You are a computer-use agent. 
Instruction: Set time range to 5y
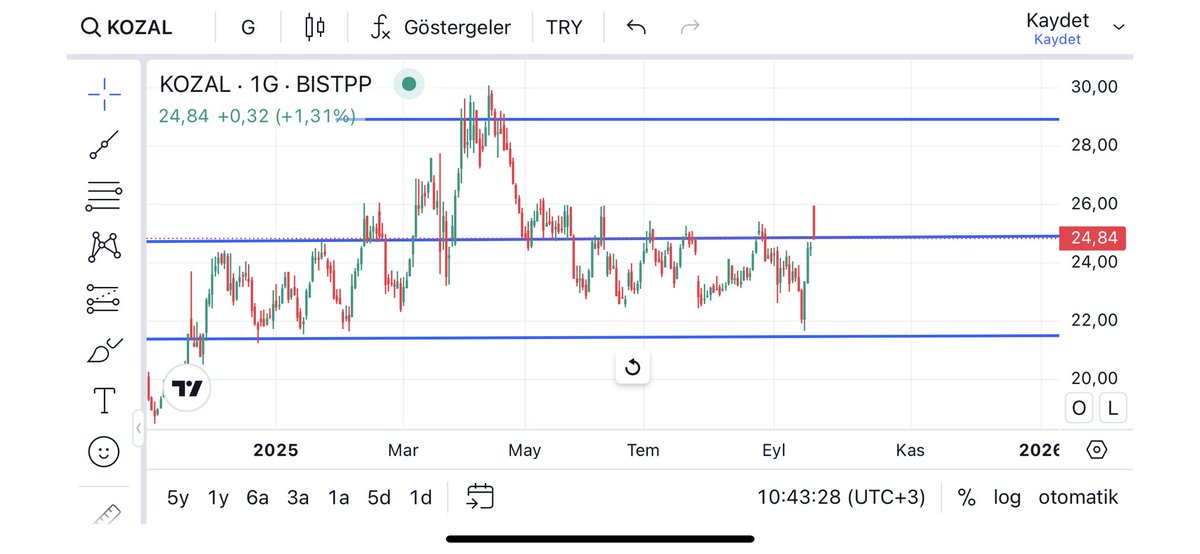pos(177,497)
